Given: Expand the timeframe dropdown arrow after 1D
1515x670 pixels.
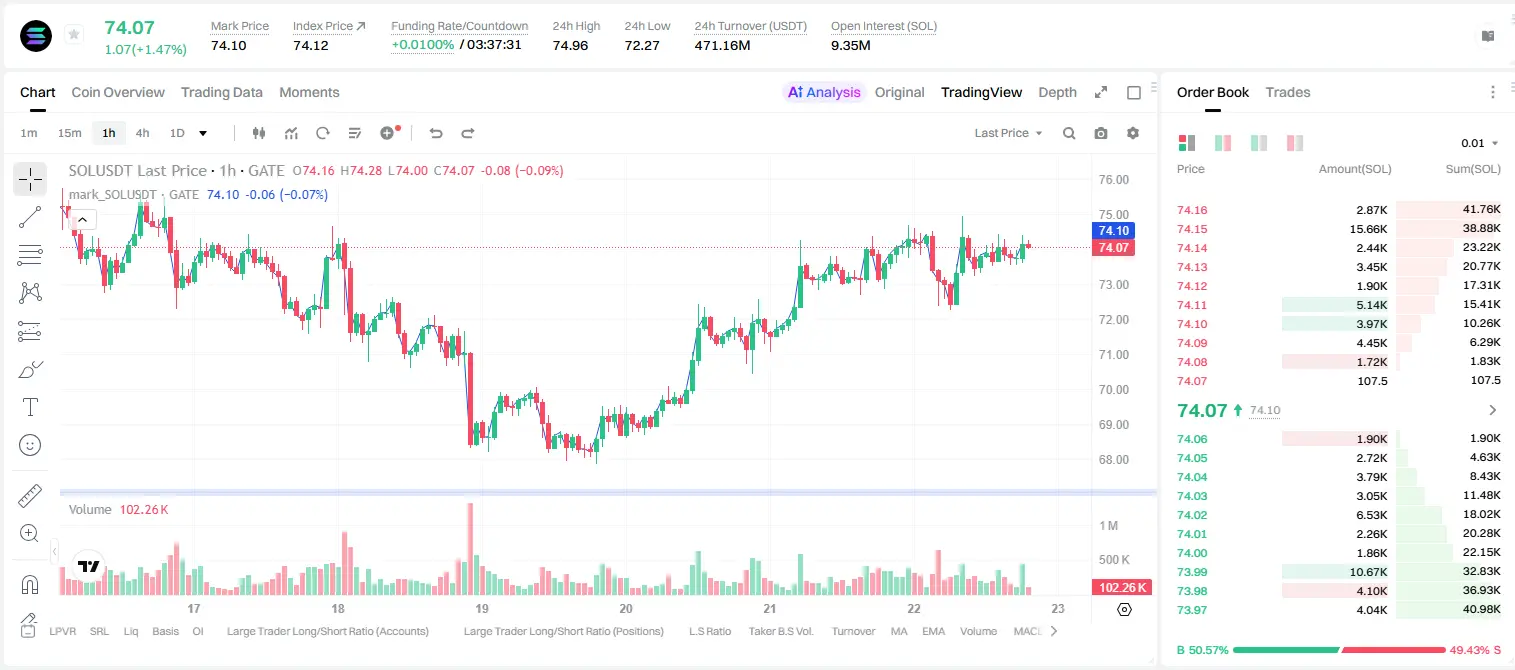Looking at the screenshot, I should [203, 133].
